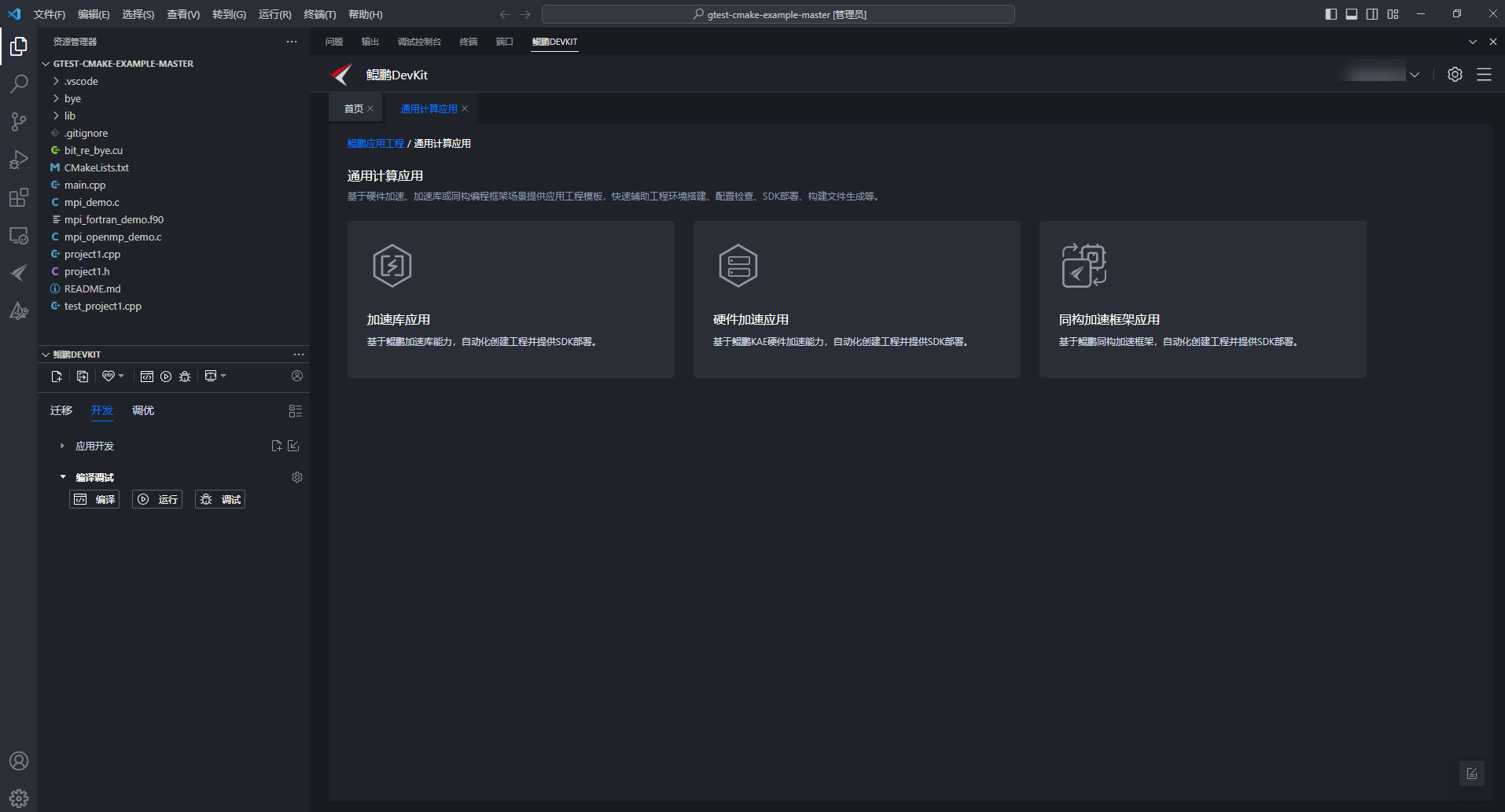This screenshot has height=812, width=1505.
Task: Open the Search view in activity bar
Action: [x=19, y=84]
